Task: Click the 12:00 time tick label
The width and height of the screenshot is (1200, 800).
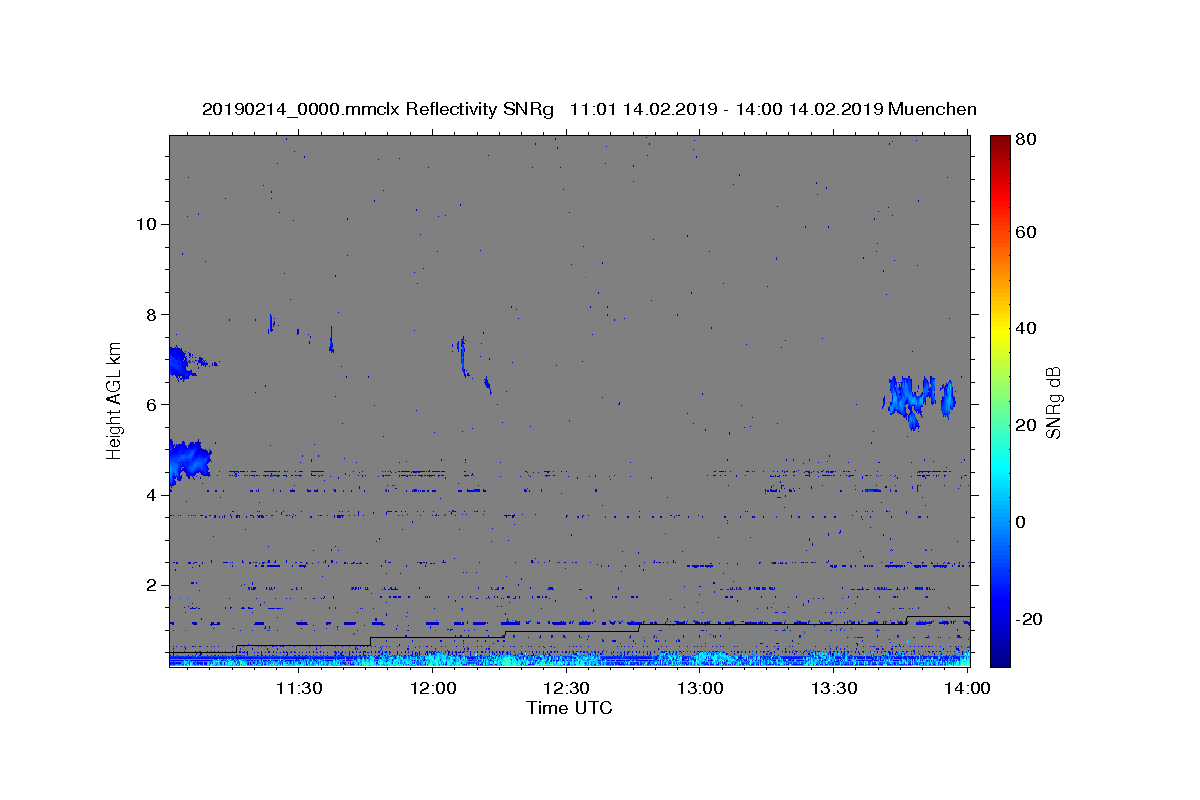Action: [x=432, y=688]
